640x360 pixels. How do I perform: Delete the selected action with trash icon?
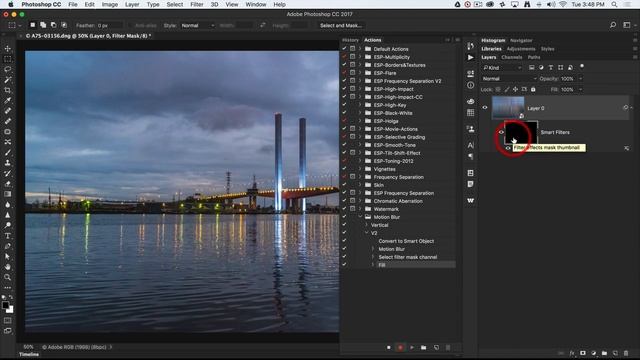tap(448, 348)
